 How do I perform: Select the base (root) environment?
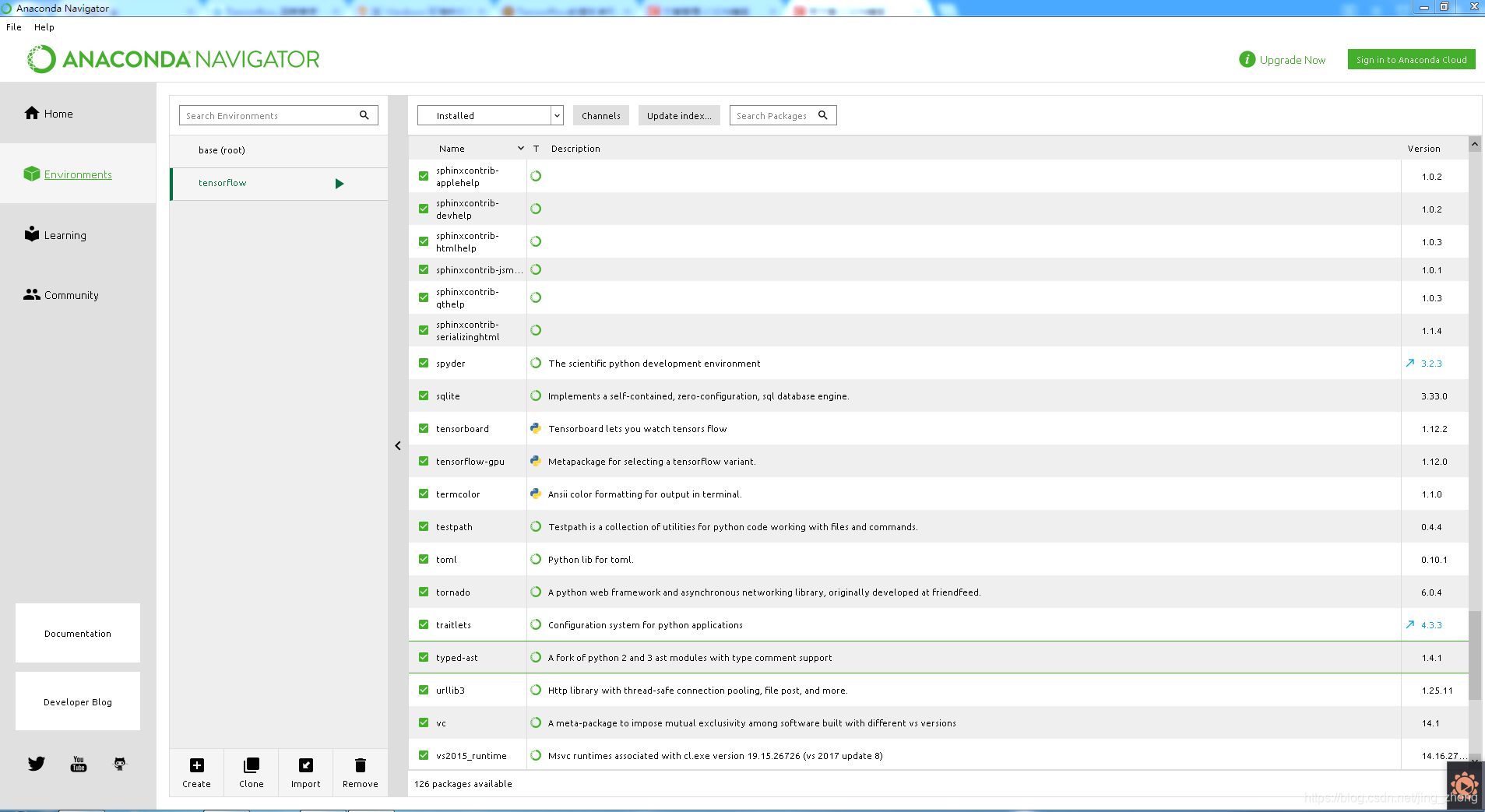point(279,150)
